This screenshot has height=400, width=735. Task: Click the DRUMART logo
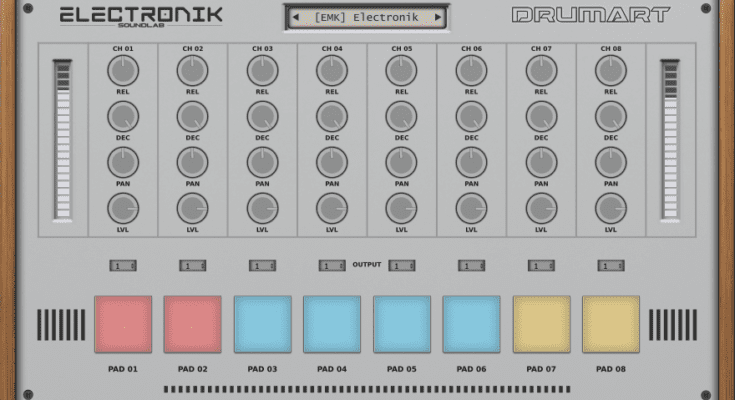[x=590, y=16]
